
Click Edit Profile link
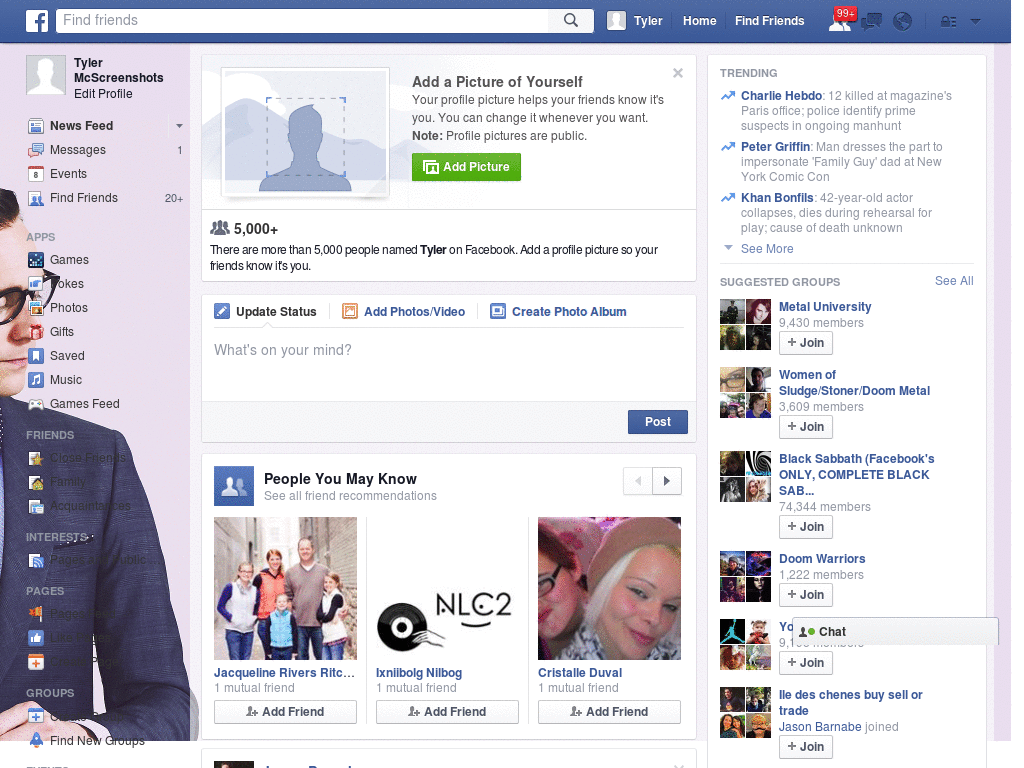tap(103, 94)
